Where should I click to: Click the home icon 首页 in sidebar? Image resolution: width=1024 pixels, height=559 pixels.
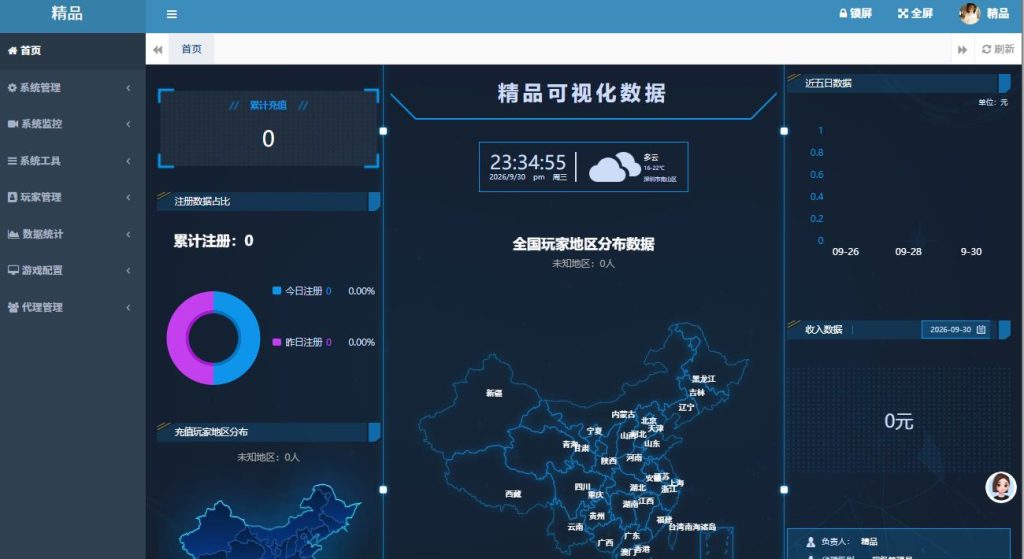(12, 50)
